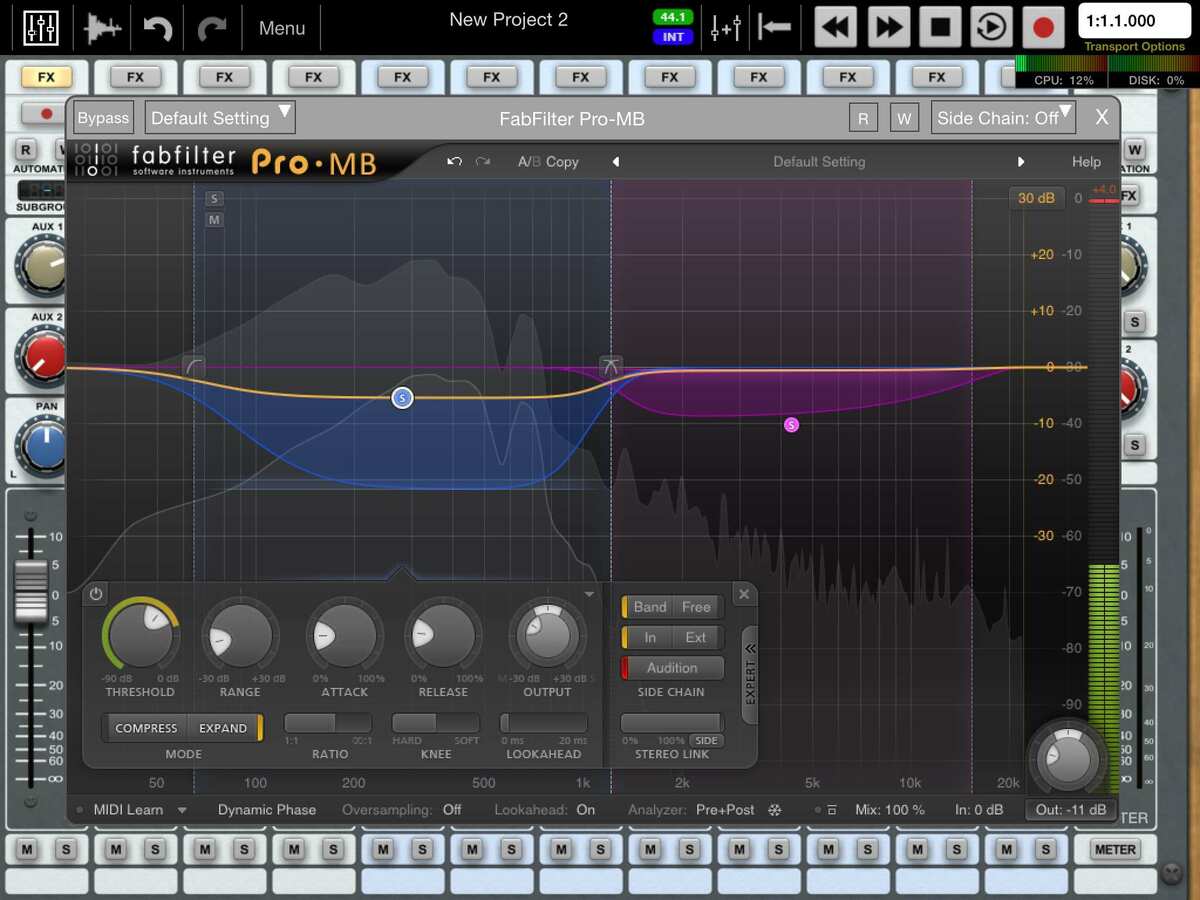The width and height of the screenshot is (1200, 900).
Task: Click the RATIO slider
Action: [328, 723]
